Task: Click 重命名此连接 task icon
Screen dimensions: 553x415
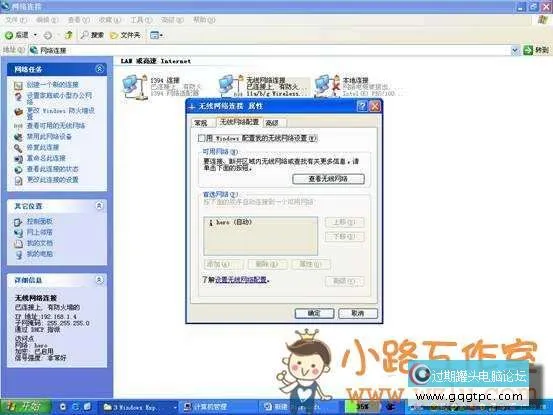Action: click(18, 159)
